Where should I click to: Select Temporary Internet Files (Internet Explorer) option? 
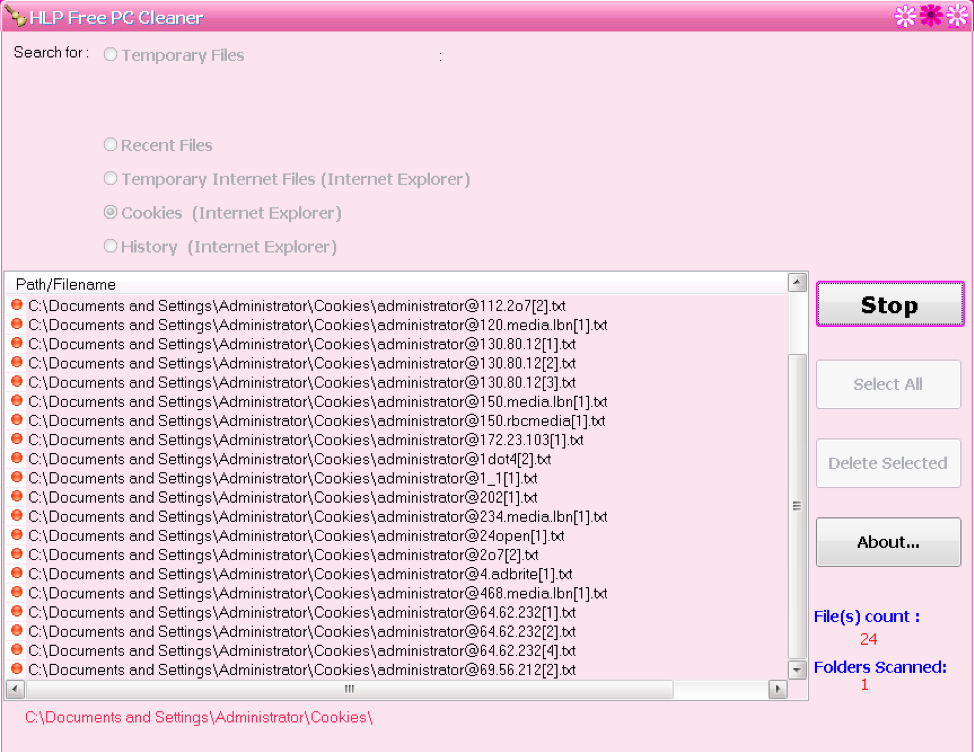pos(111,179)
